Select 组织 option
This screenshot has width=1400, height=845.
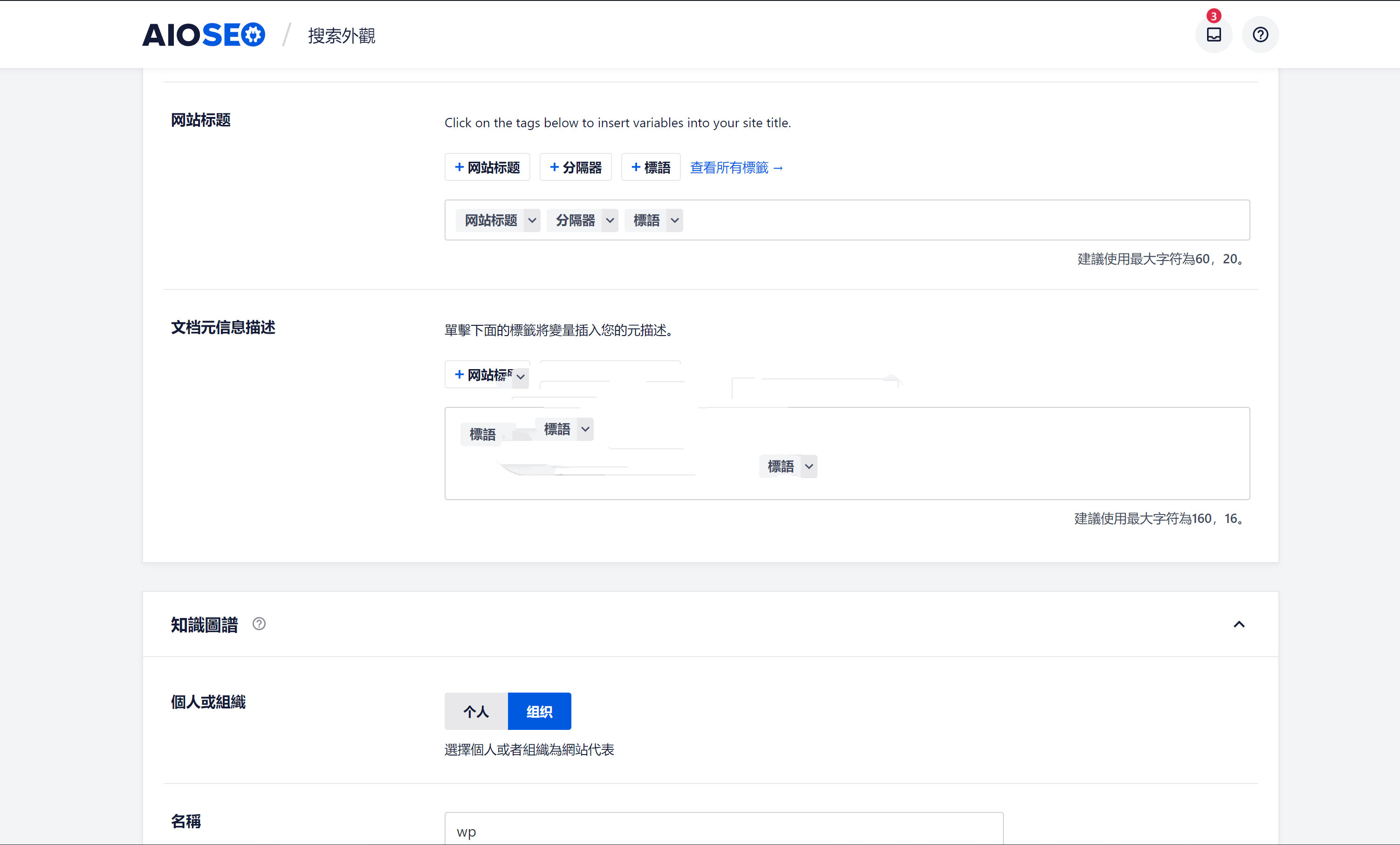coord(539,711)
